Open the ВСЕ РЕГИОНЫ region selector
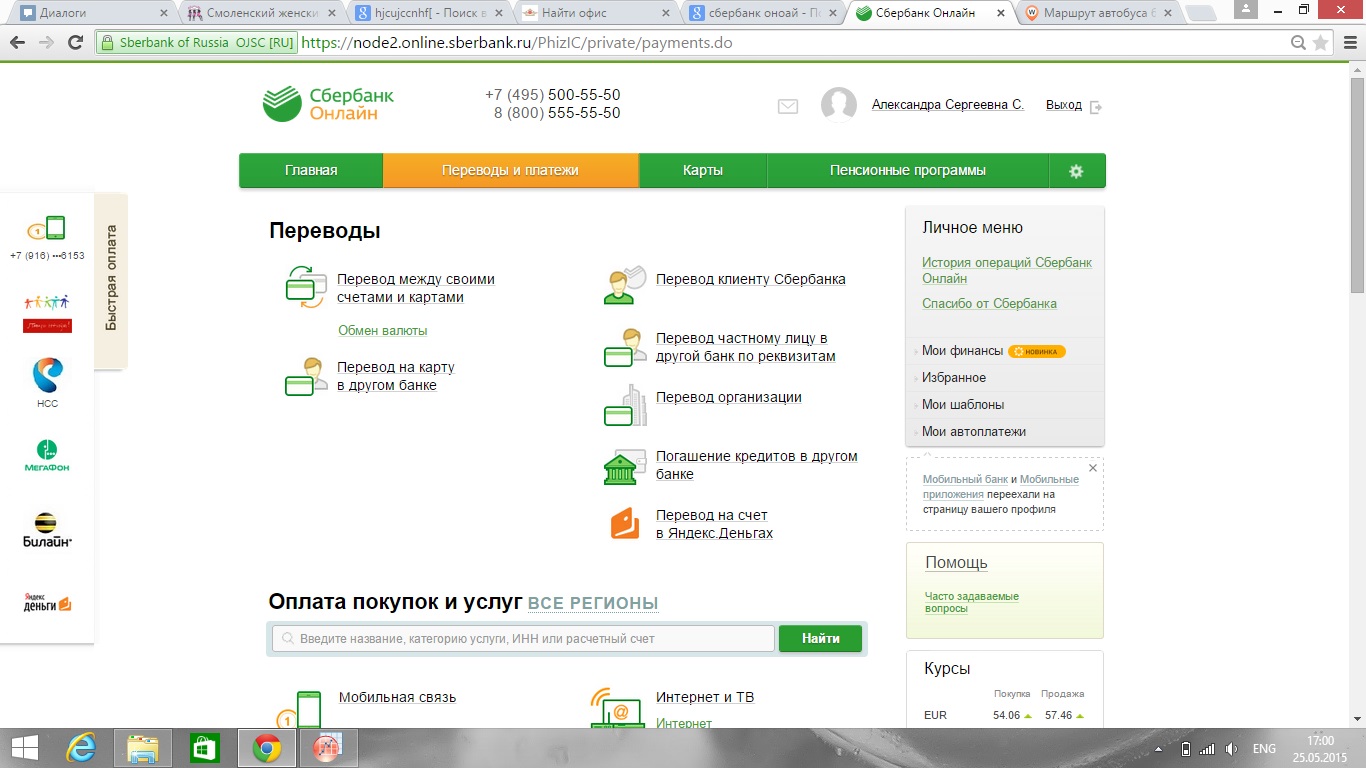This screenshot has width=1366, height=768. (593, 603)
